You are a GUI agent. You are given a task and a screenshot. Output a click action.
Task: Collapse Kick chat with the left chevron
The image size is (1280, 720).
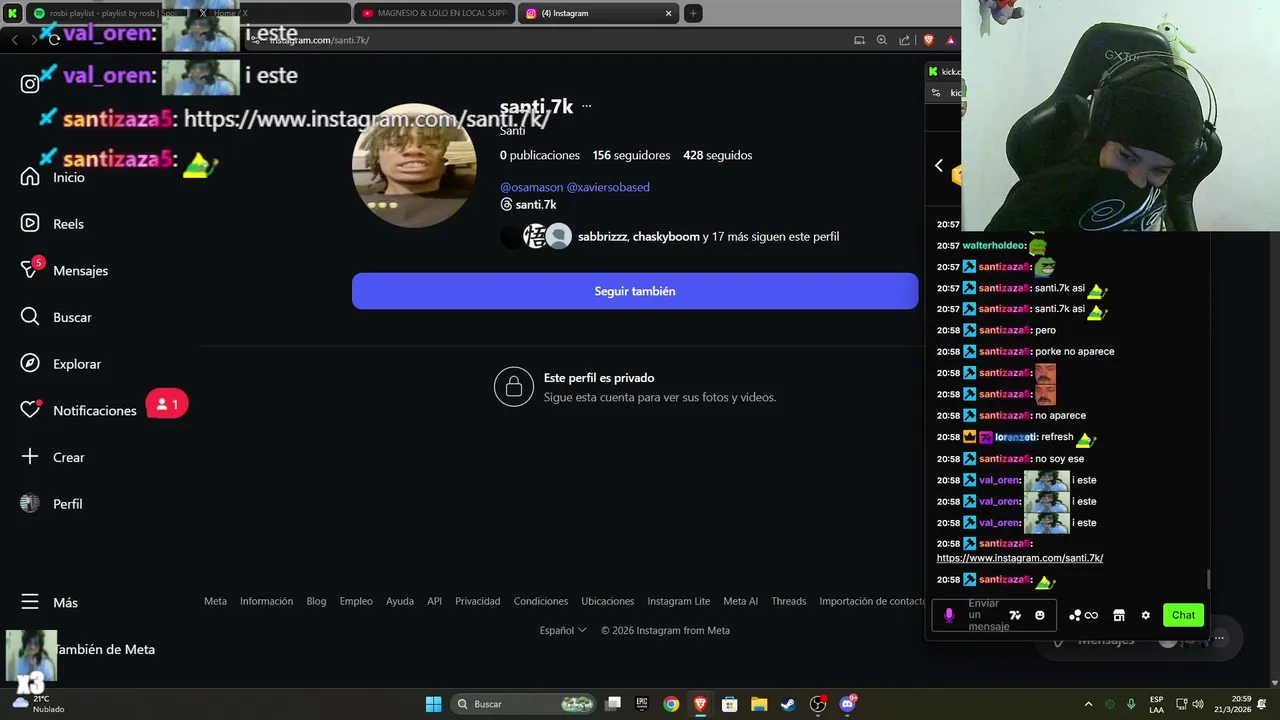[x=939, y=165]
